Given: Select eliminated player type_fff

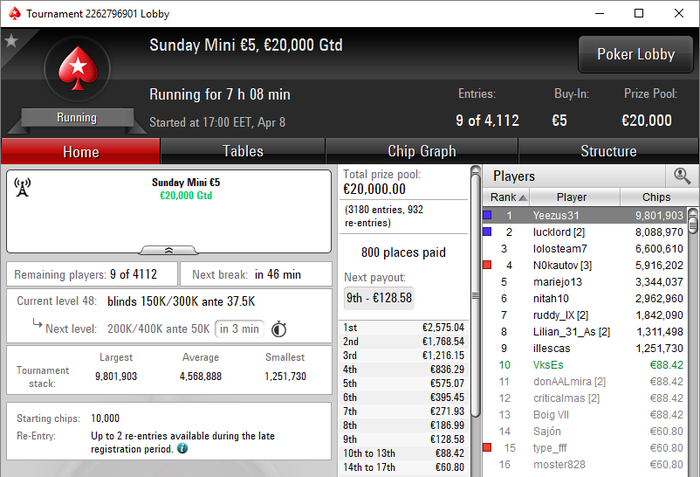Looking at the screenshot, I should [585, 448].
